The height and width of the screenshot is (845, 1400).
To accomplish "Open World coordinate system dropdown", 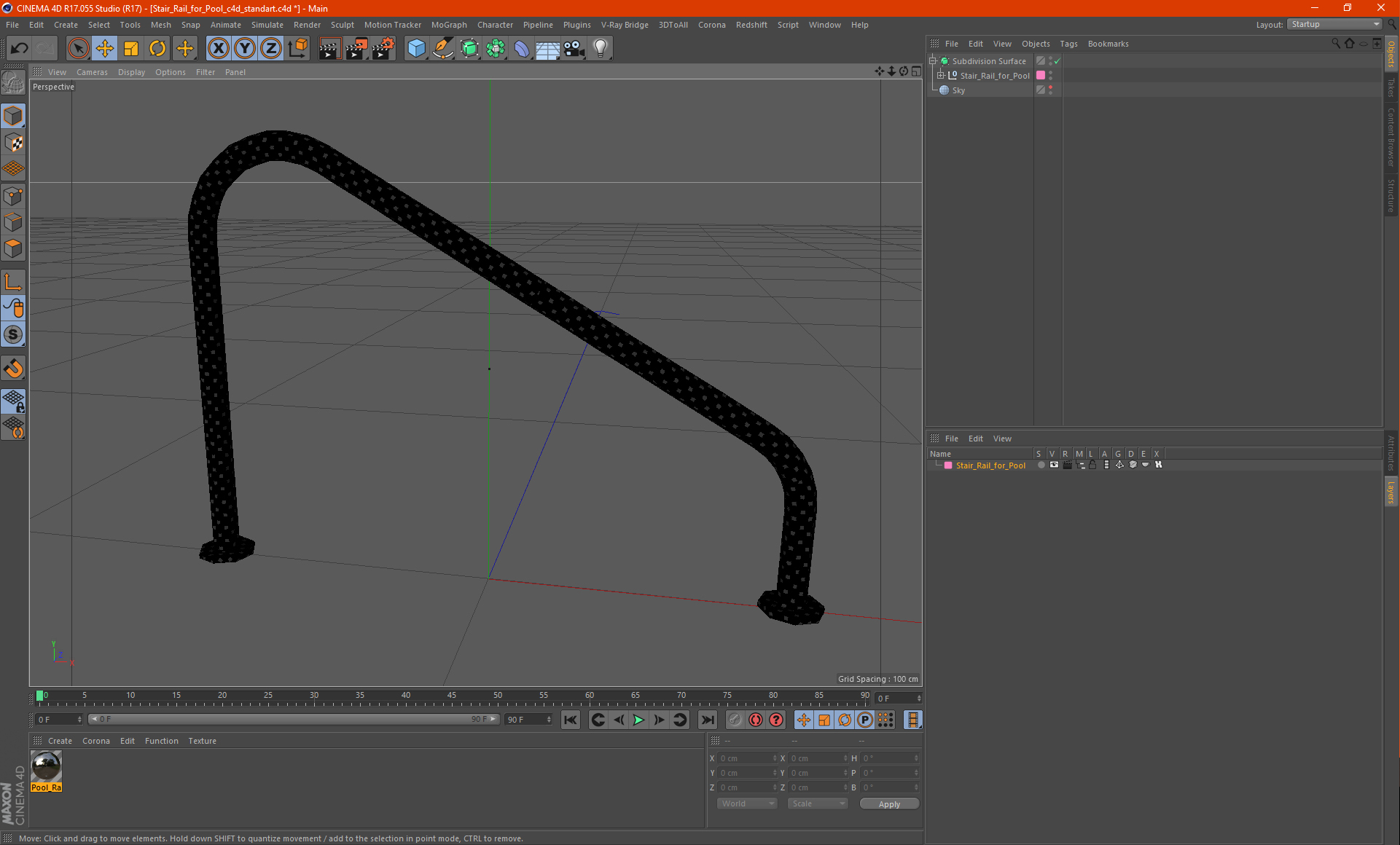I will pyautogui.click(x=747, y=803).
